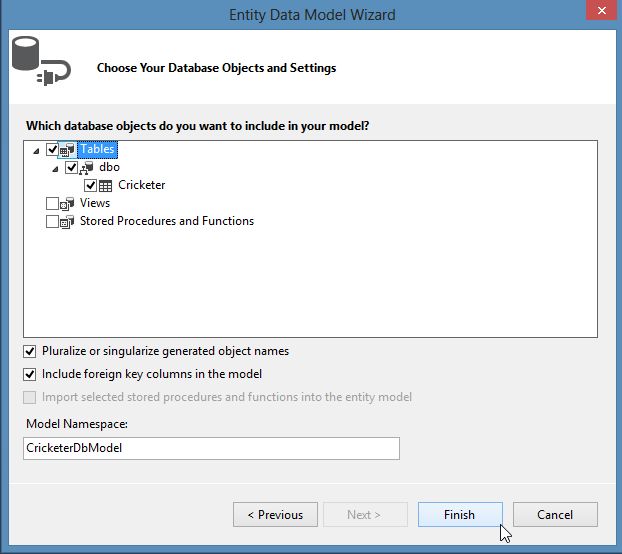The image size is (622, 554).
Task: Select the dbo tree label
Action: click(109, 167)
